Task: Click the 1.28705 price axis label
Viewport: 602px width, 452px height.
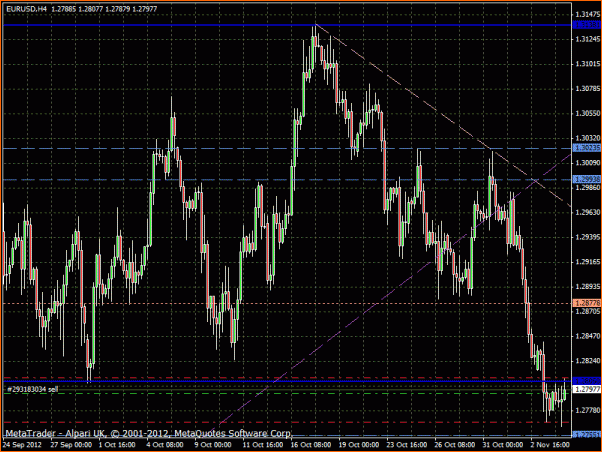Action: [x=587, y=311]
